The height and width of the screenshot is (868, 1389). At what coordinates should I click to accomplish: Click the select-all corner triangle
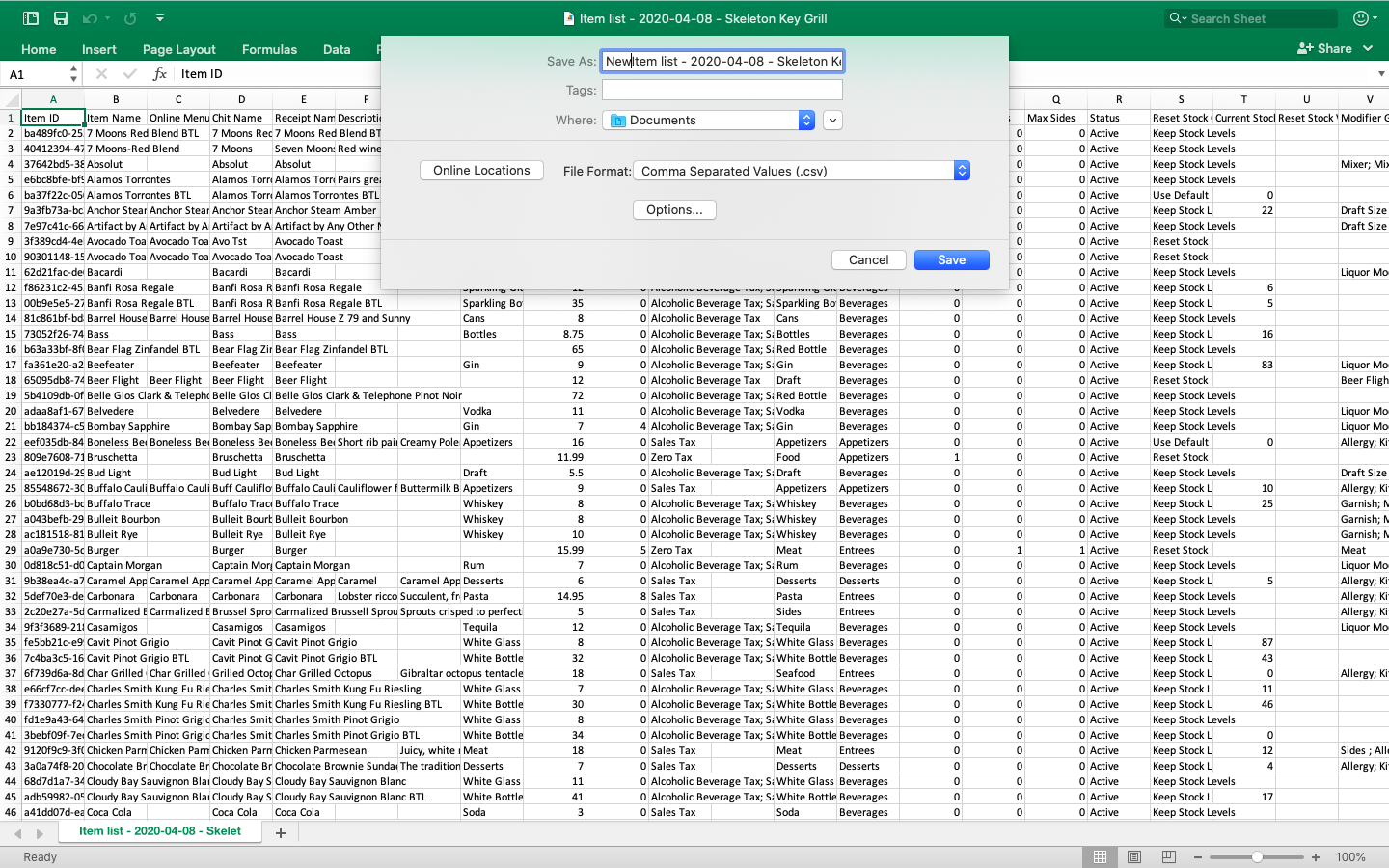click(11, 99)
